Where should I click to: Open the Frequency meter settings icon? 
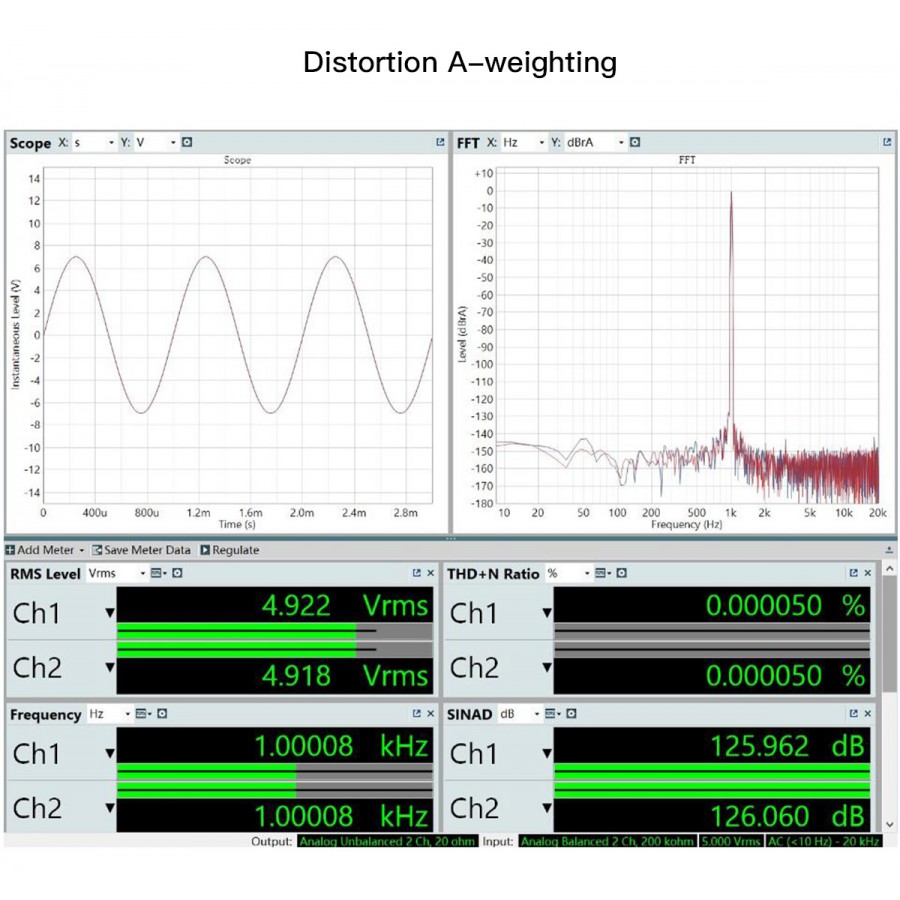coord(162,714)
